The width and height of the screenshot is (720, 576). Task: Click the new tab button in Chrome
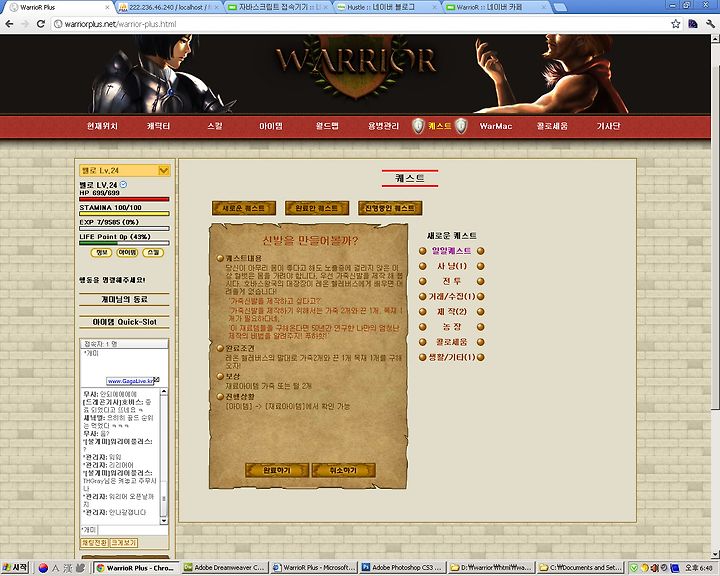pyautogui.click(x=560, y=7)
